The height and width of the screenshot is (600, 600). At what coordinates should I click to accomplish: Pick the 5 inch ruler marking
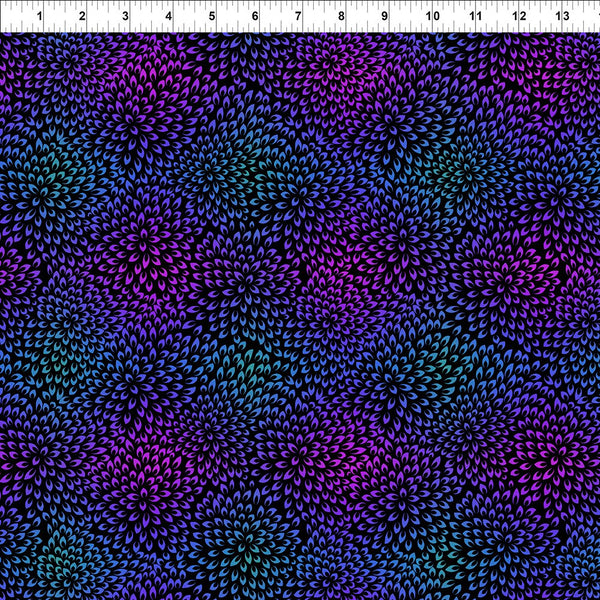(x=212, y=17)
